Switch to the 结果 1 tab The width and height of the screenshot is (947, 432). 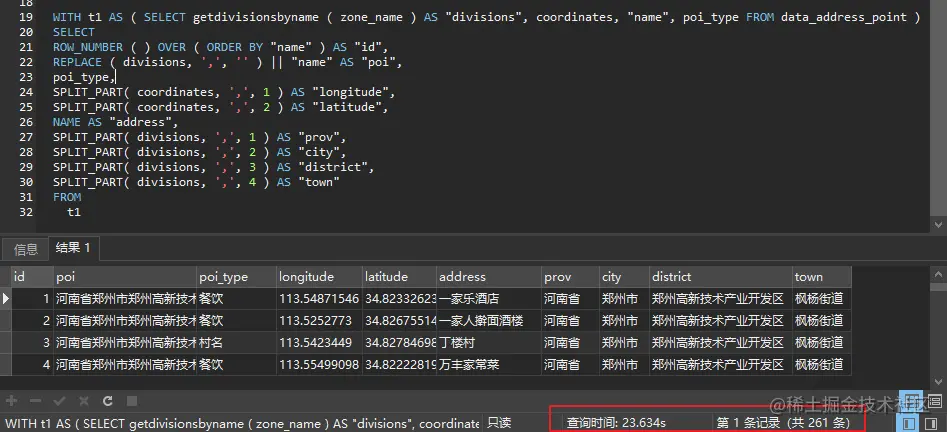click(73, 248)
